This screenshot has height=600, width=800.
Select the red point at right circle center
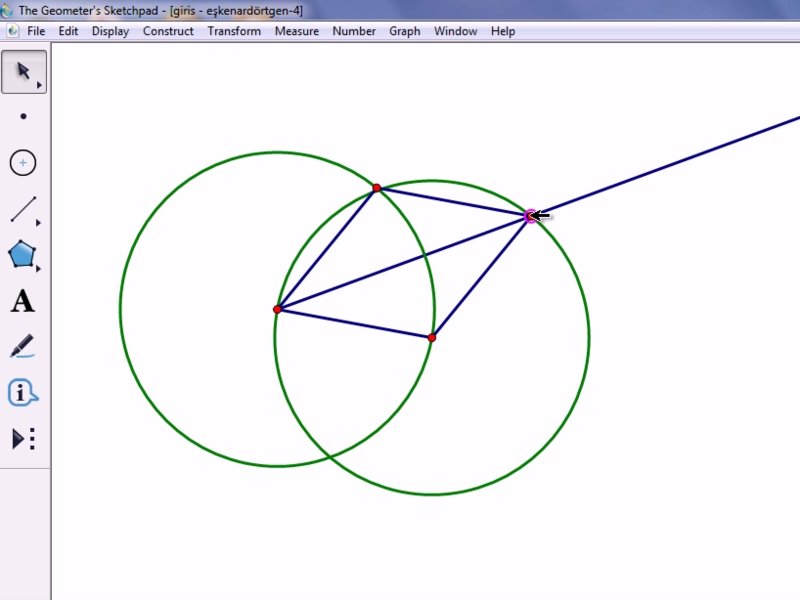(432, 337)
